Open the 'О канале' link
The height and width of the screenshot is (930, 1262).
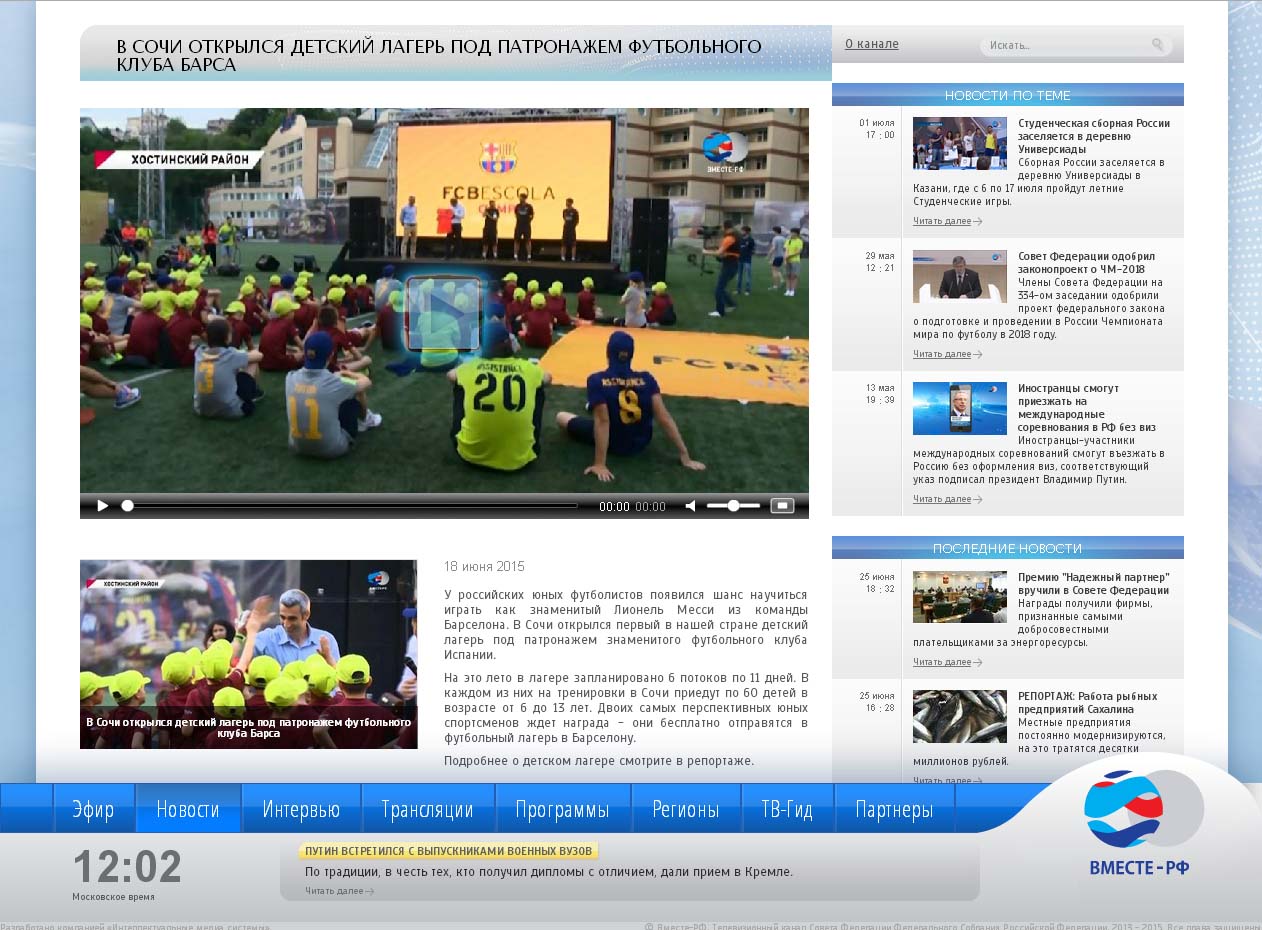tap(872, 44)
